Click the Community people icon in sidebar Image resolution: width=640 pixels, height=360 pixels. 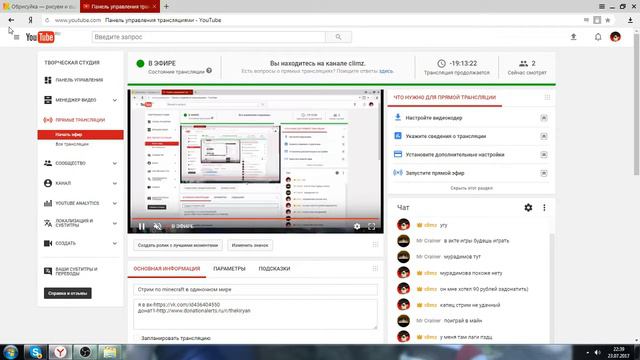point(48,163)
